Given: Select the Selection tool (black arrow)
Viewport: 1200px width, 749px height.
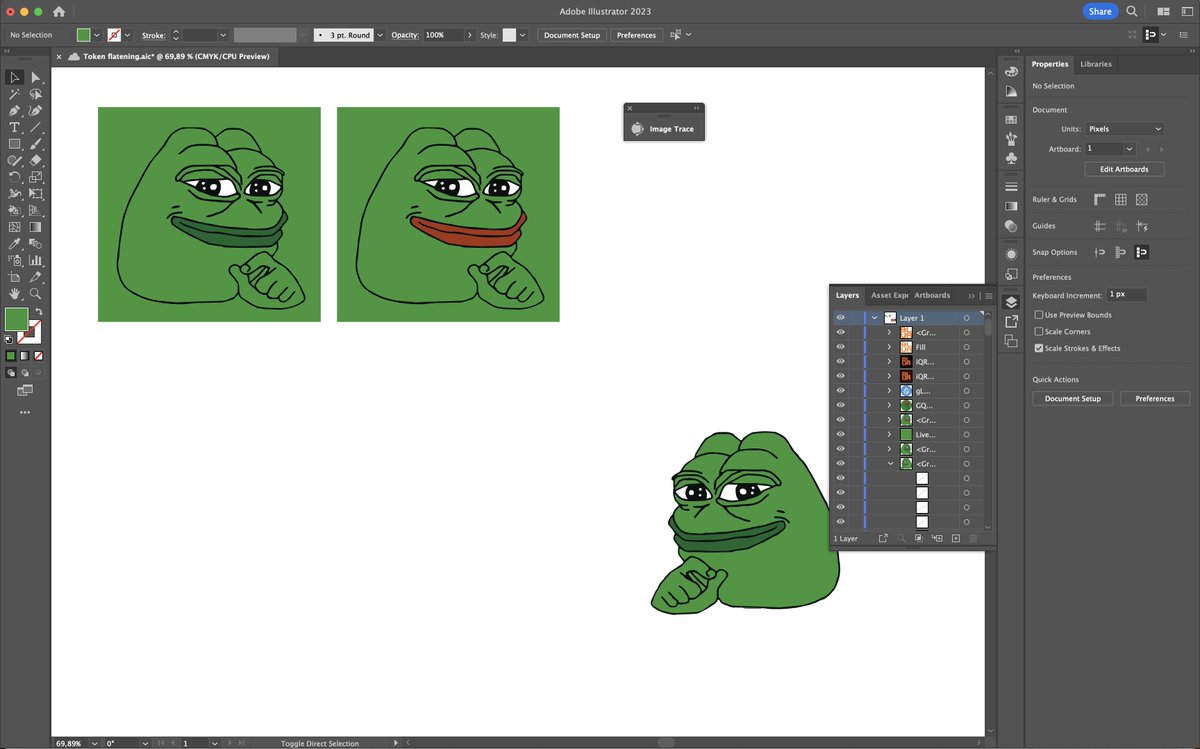Looking at the screenshot, I should point(15,77).
